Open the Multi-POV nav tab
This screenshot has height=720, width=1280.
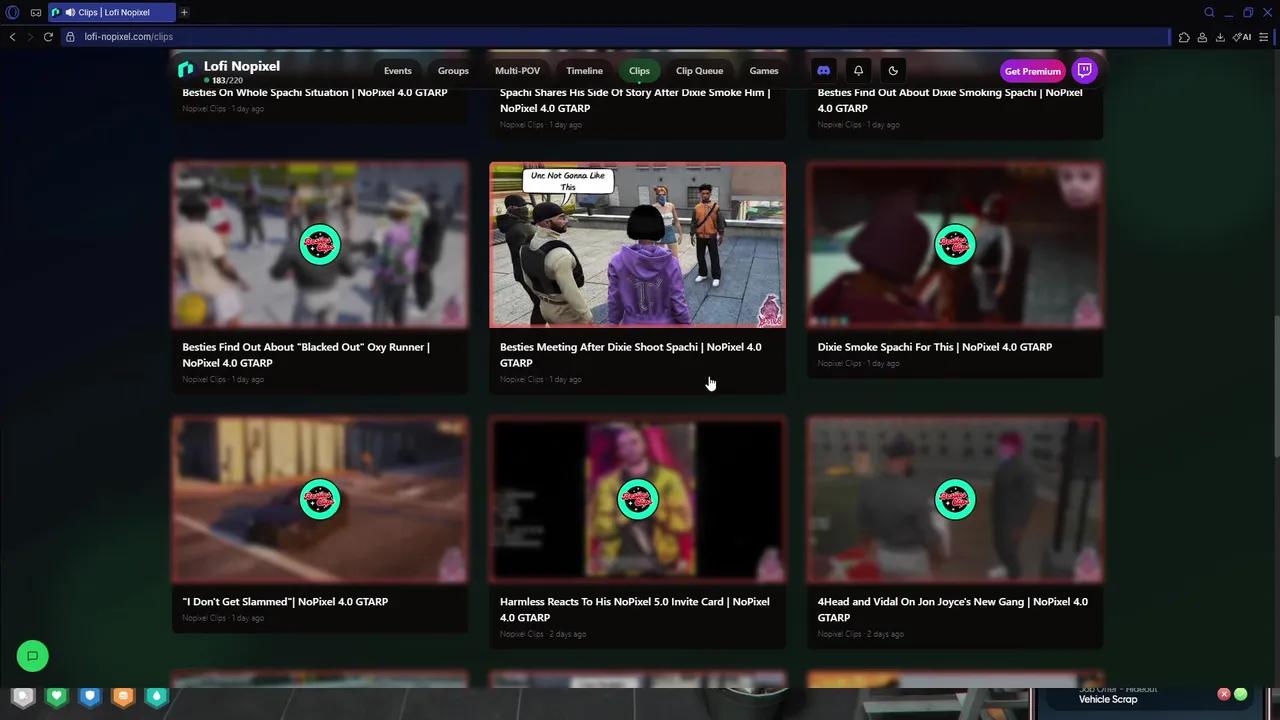(x=517, y=71)
